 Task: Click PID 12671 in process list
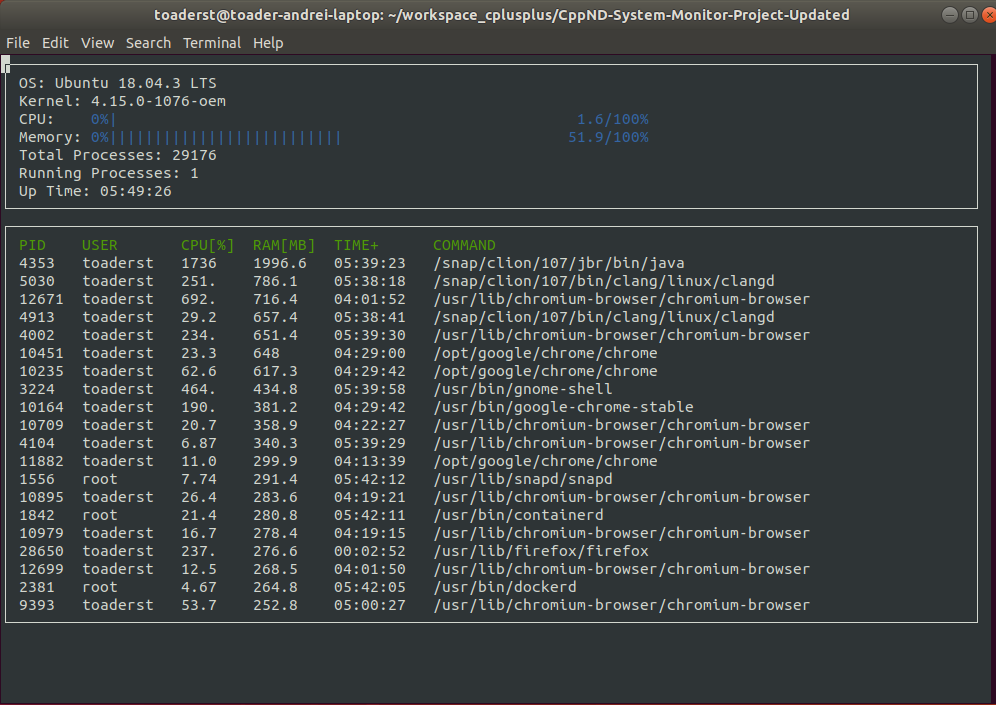(41, 299)
